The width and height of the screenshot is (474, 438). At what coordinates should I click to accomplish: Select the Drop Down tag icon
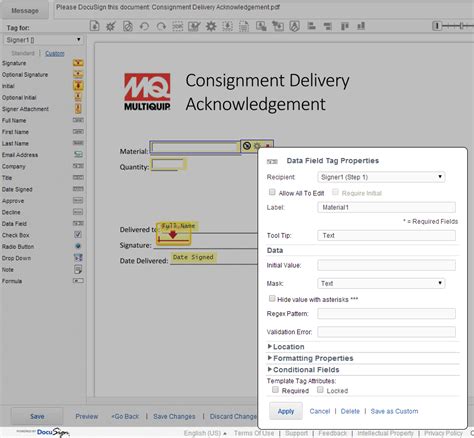pos(78,257)
